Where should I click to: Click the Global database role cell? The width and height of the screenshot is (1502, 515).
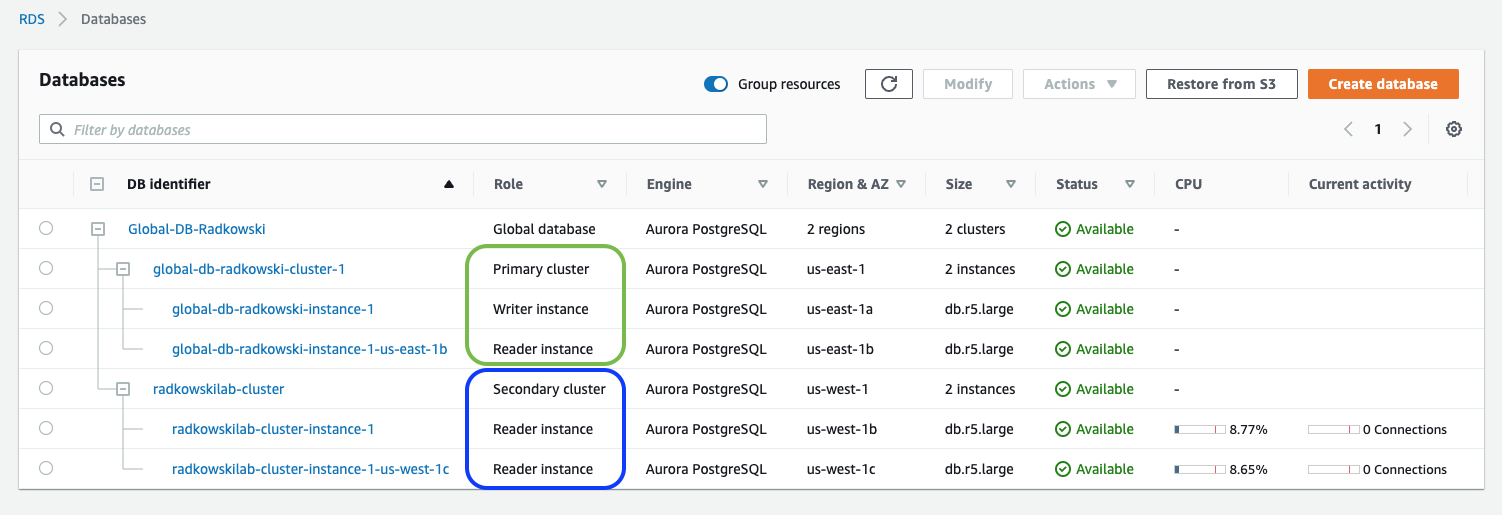pos(544,229)
